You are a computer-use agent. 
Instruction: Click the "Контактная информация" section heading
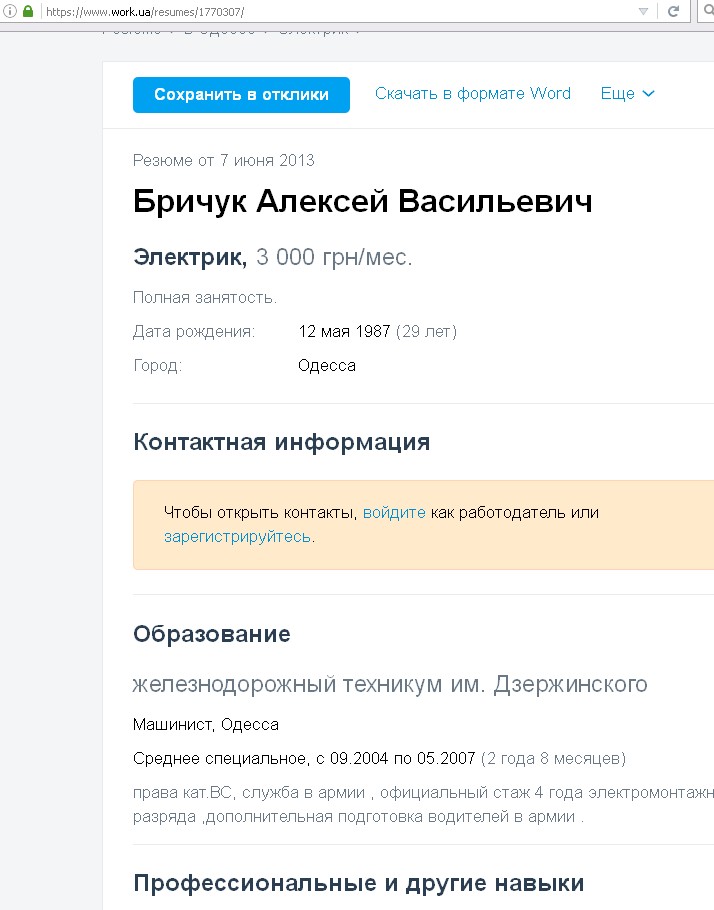click(282, 442)
